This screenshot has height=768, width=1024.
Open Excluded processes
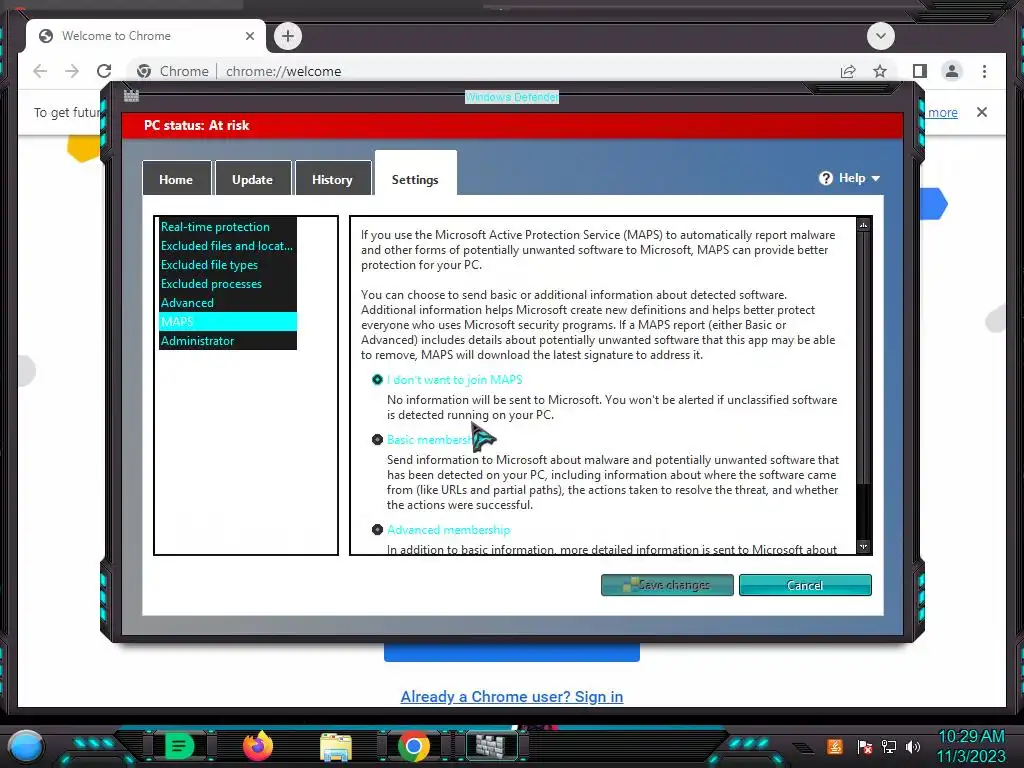[228, 283]
